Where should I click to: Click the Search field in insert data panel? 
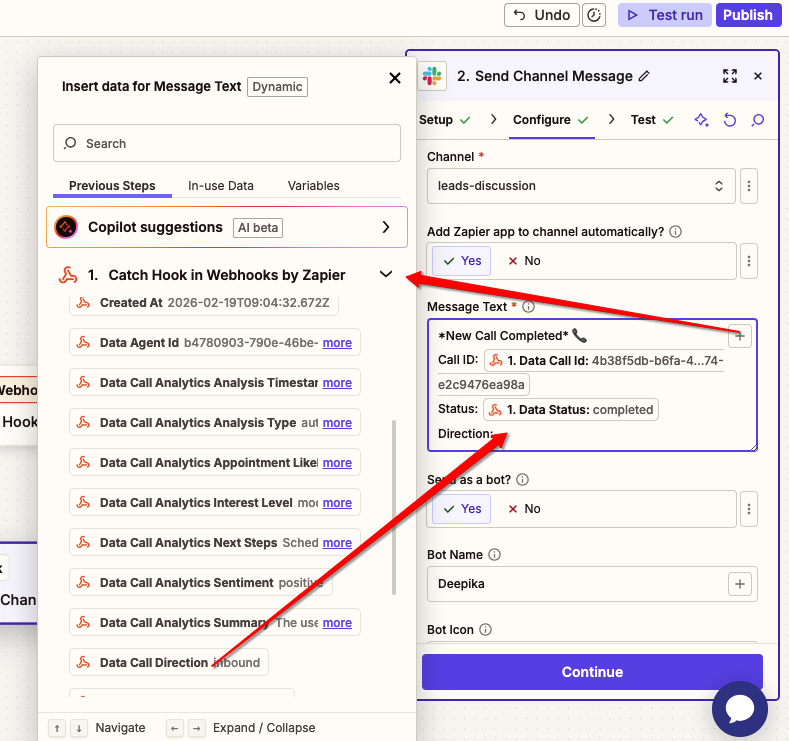(x=230, y=144)
